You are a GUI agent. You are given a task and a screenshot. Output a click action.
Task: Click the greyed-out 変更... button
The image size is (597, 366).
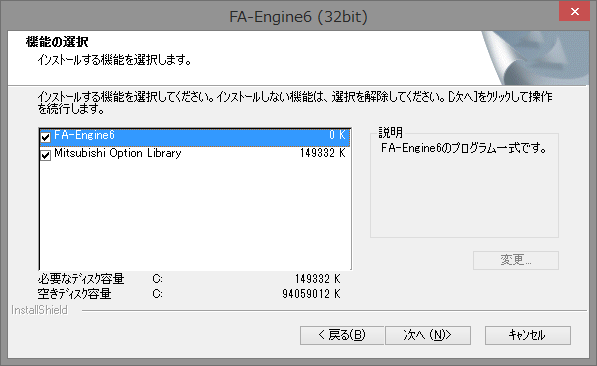516,260
